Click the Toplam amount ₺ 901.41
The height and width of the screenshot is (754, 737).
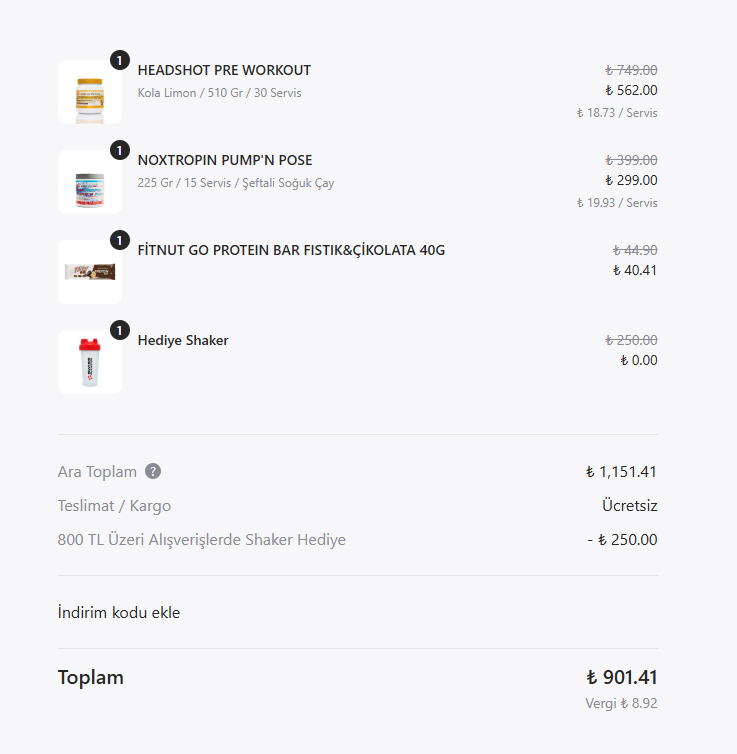[621, 677]
